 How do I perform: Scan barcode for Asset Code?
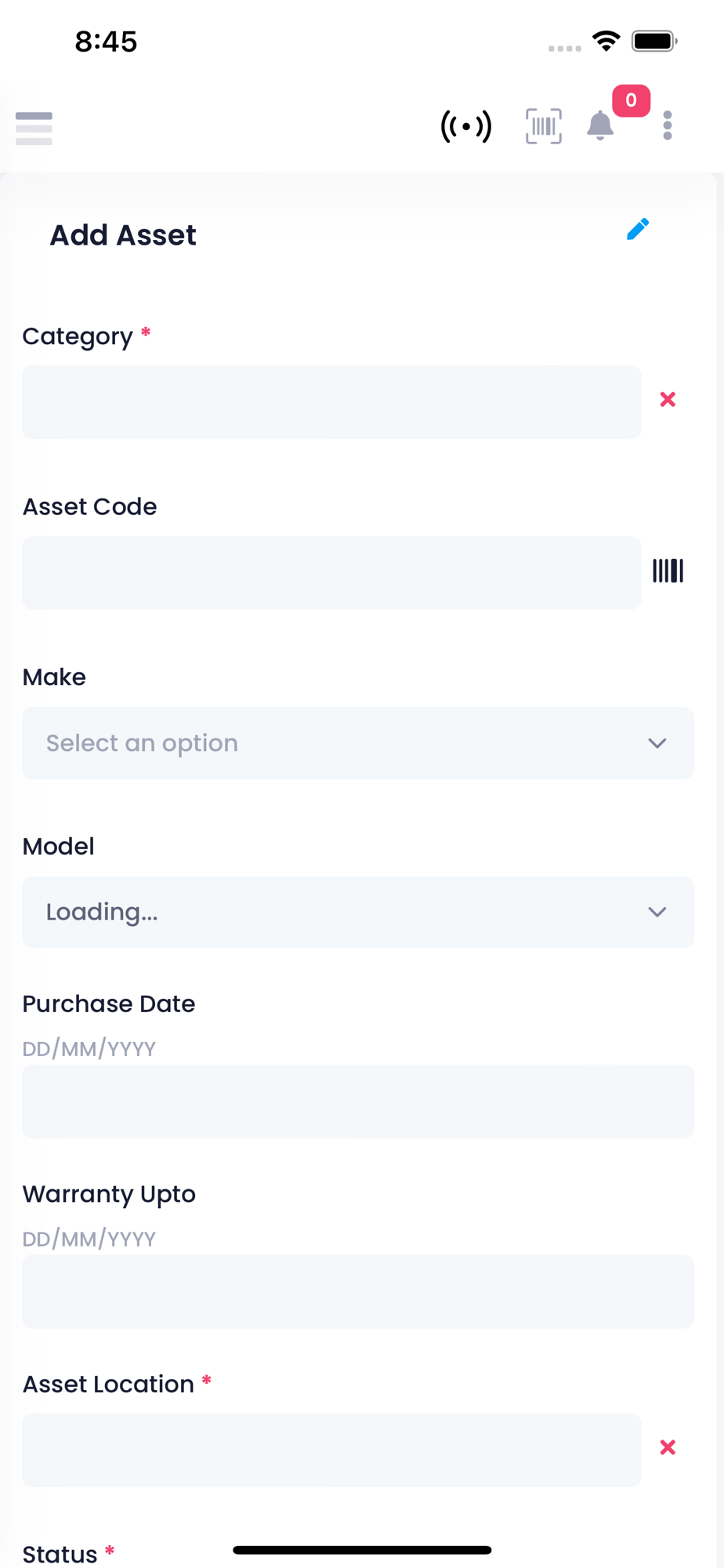(x=668, y=571)
